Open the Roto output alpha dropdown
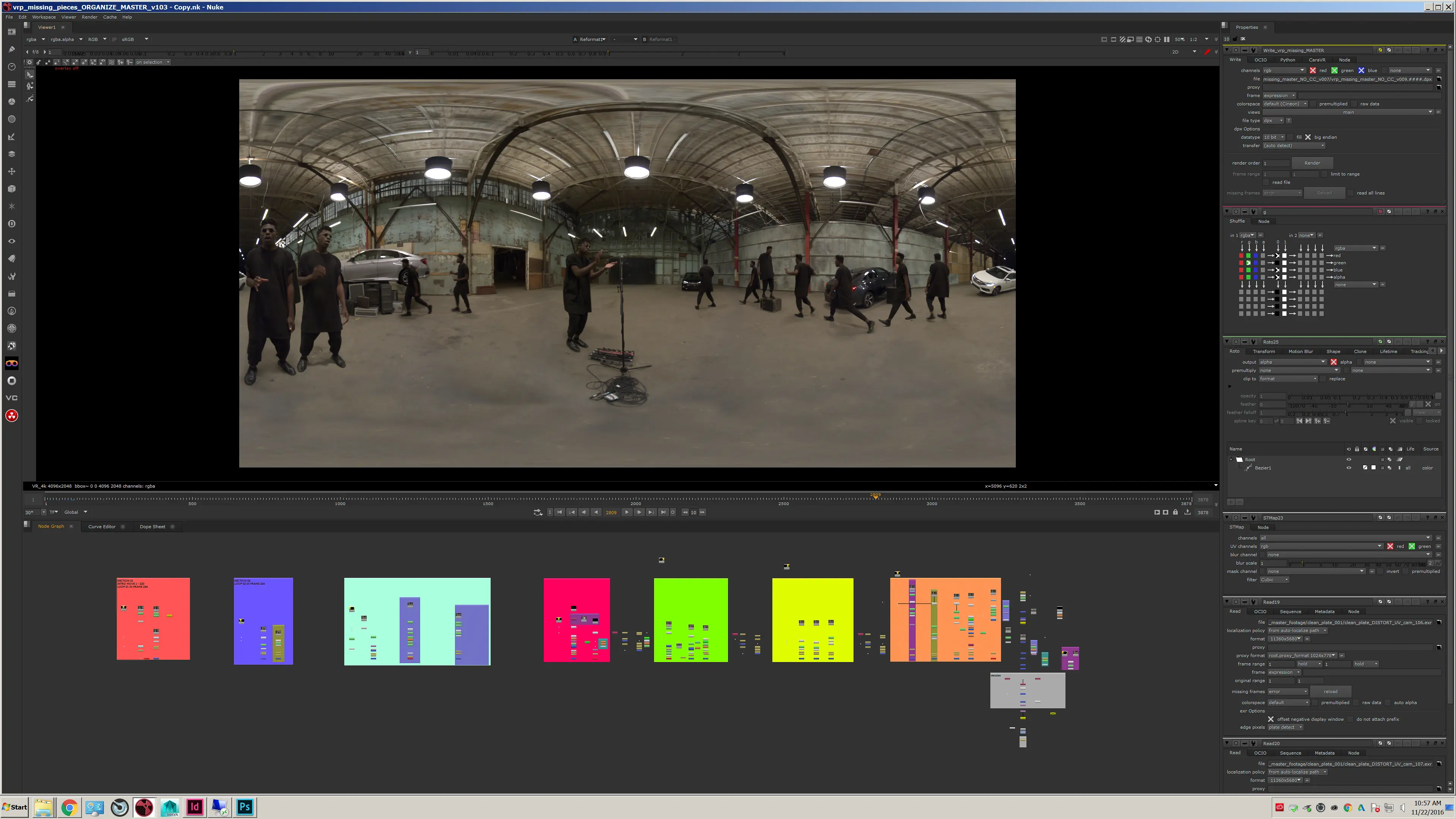The width and height of the screenshot is (1456, 819). coord(1292,362)
